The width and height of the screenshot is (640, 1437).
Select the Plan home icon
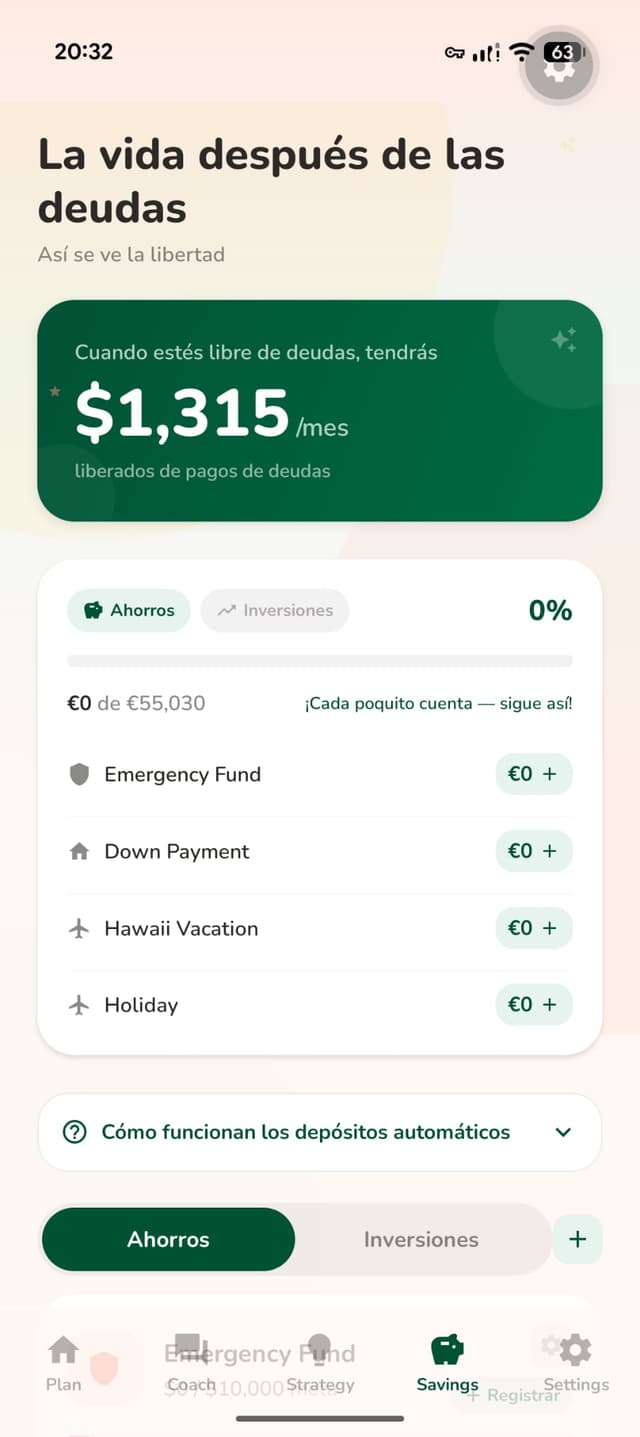point(62,1348)
